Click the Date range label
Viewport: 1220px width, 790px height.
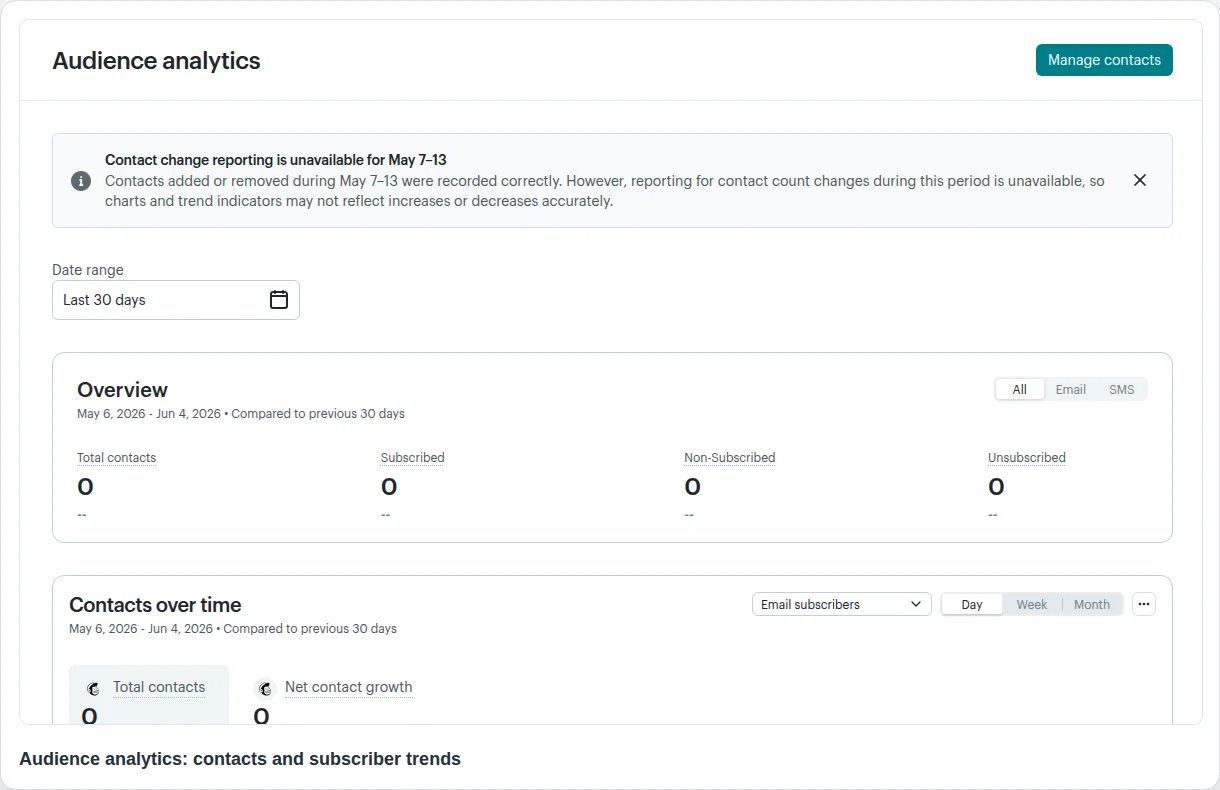[x=88, y=270]
